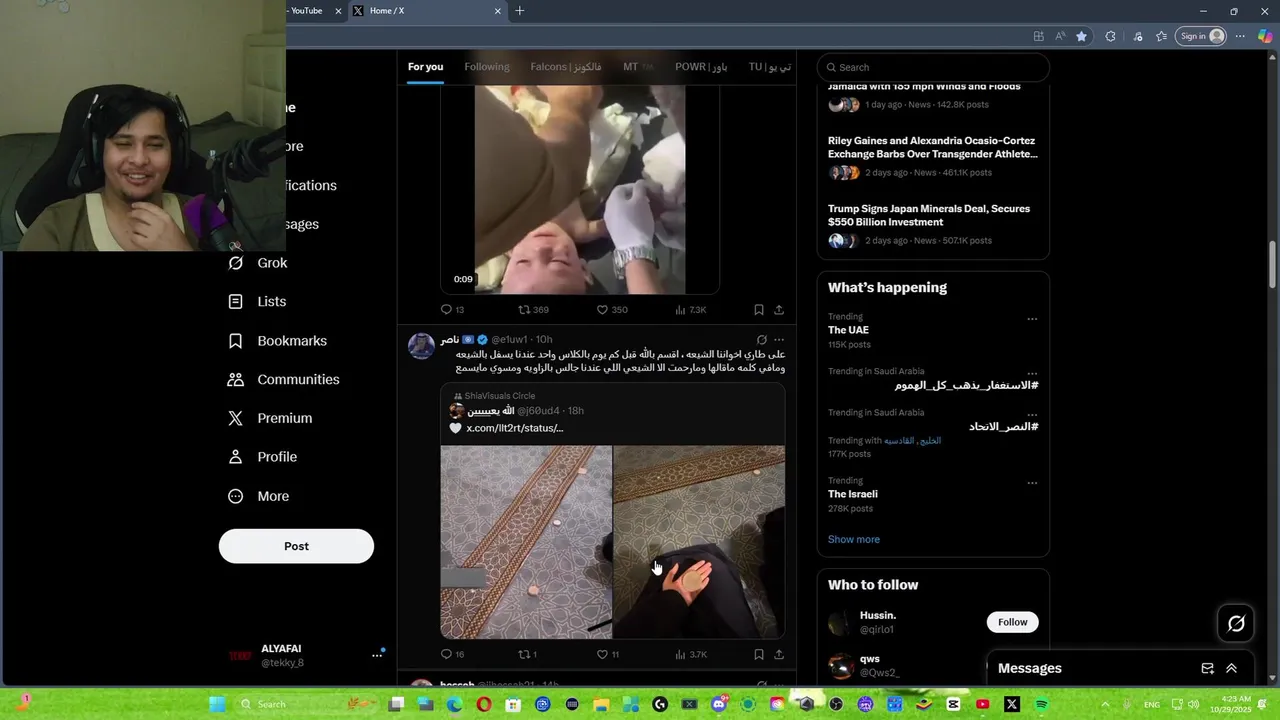Open more options for The Israeli trend
The height and width of the screenshot is (720, 1280).
(x=1032, y=483)
